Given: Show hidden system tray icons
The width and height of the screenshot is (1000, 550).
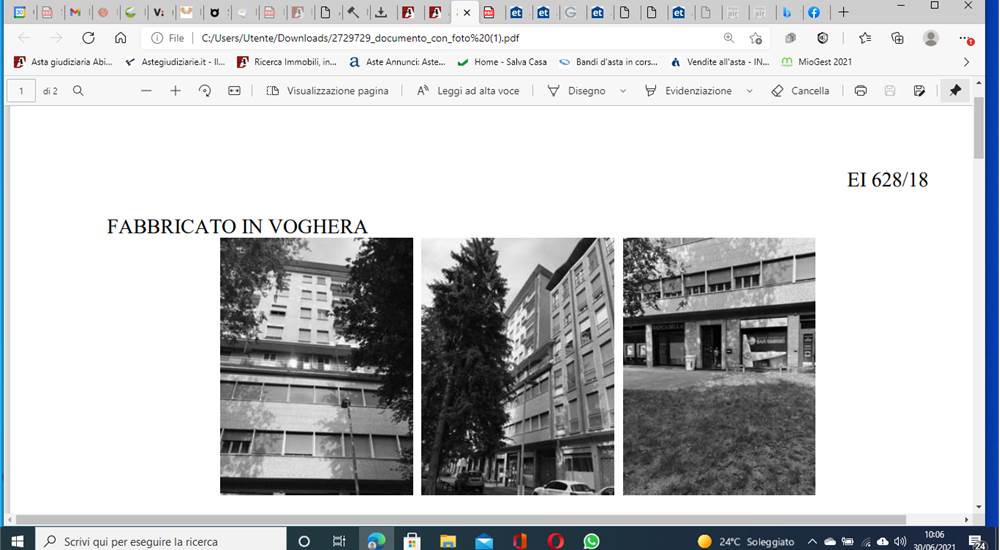Looking at the screenshot, I should (812, 541).
